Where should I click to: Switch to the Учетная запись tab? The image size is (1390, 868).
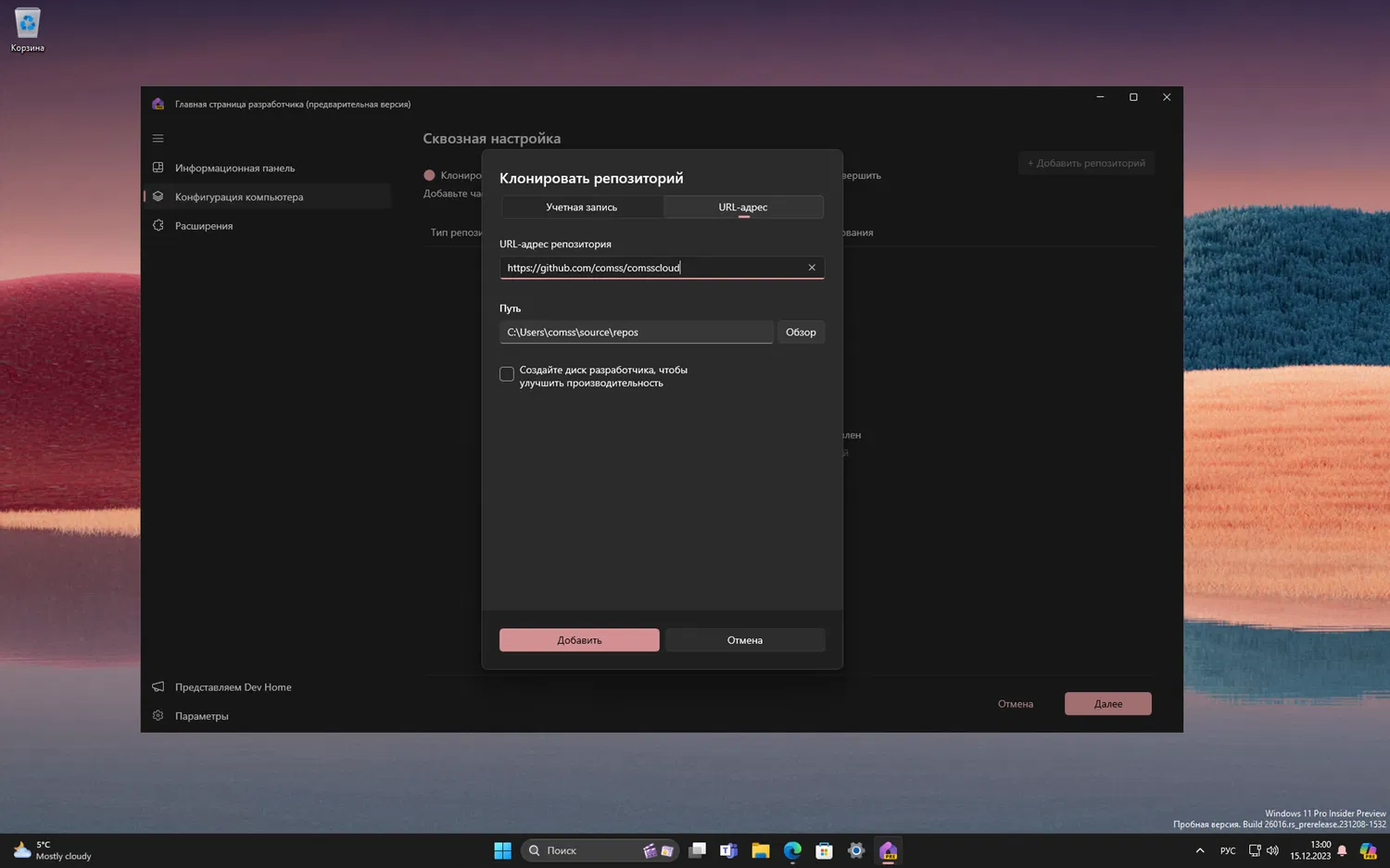click(582, 207)
